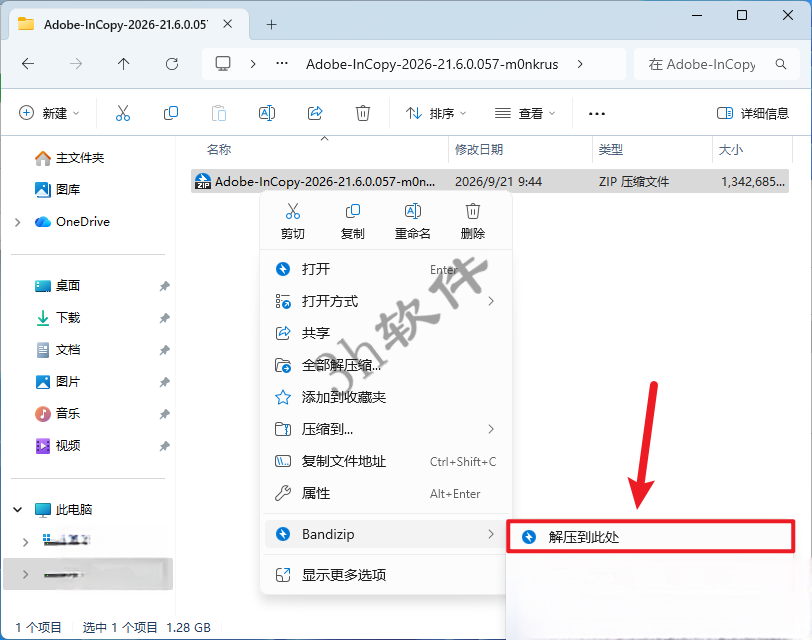Open the 查看 dropdown
Image resolution: width=812 pixels, height=640 pixels.
525,113
